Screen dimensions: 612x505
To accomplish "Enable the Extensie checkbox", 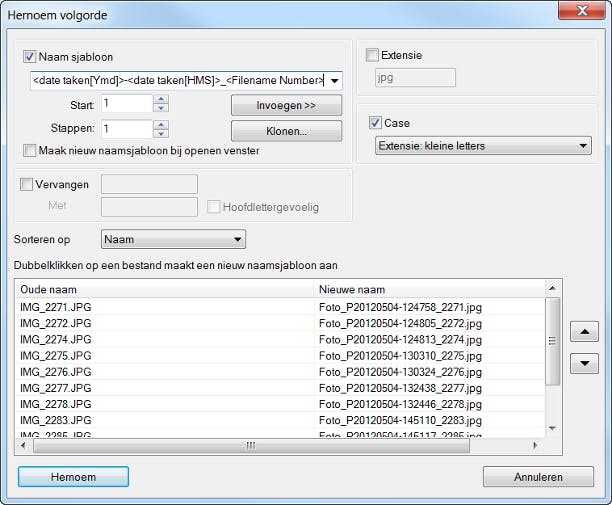I will pyautogui.click(x=372, y=55).
